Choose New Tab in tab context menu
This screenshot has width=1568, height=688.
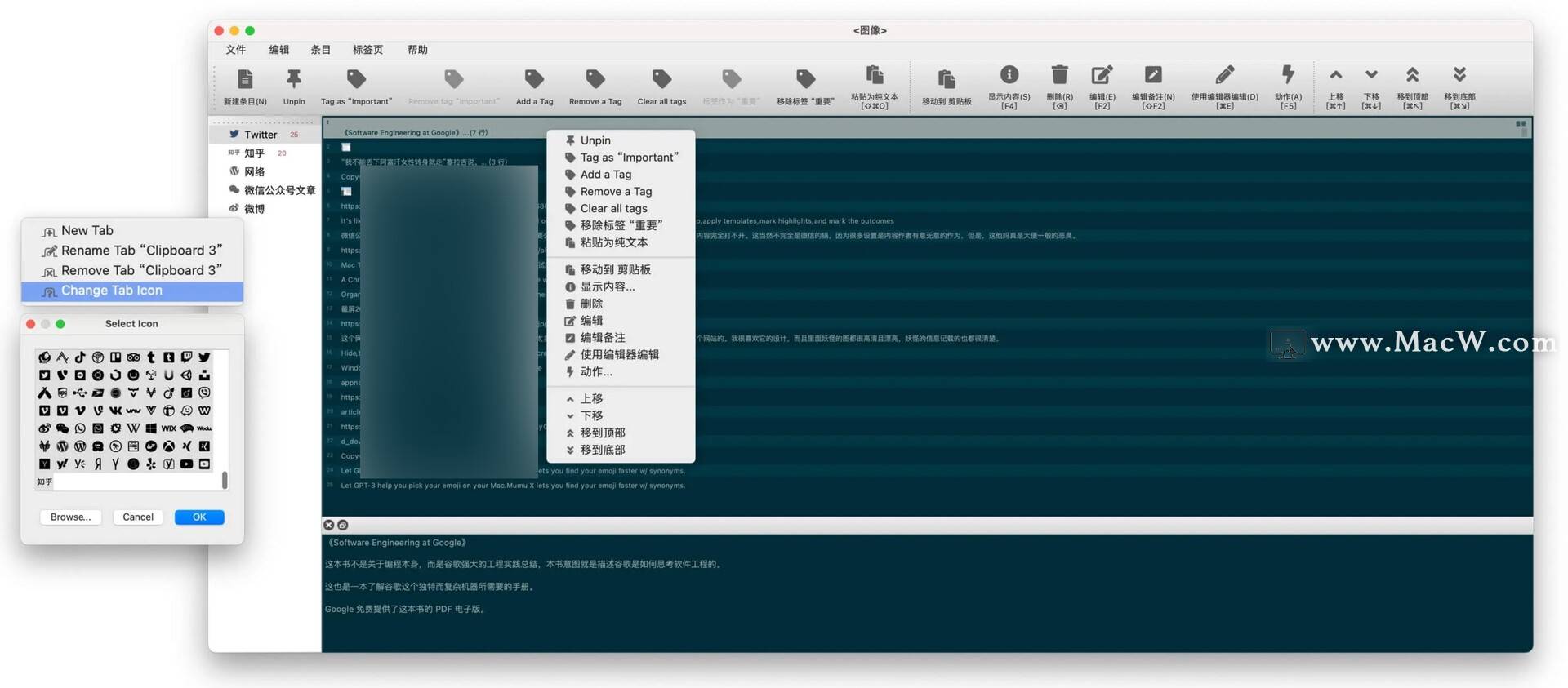tap(132, 231)
